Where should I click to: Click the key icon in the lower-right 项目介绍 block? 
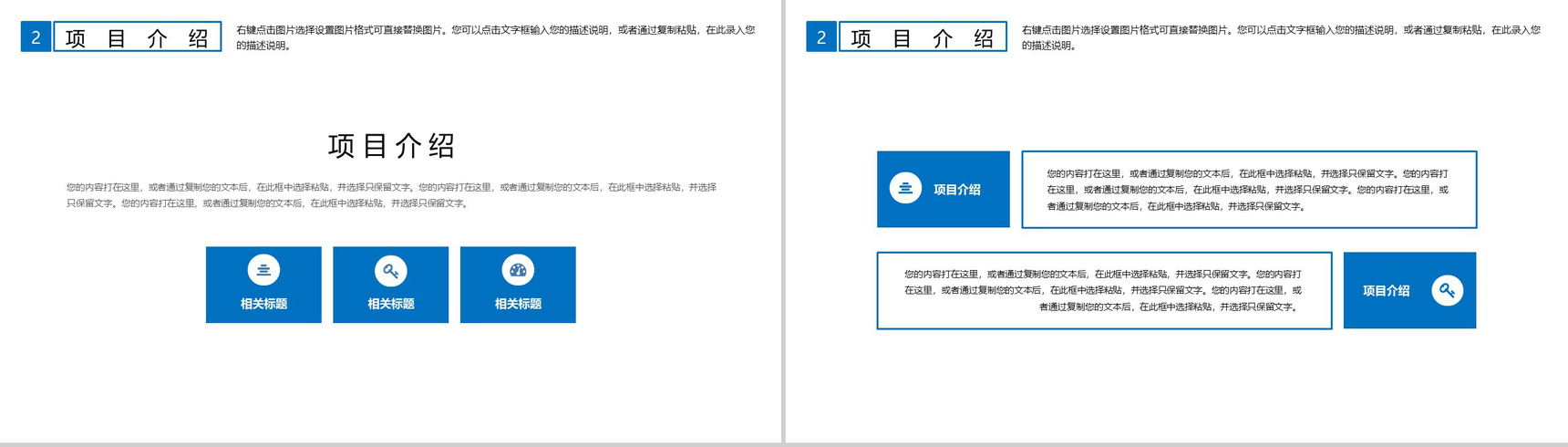tap(1447, 290)
